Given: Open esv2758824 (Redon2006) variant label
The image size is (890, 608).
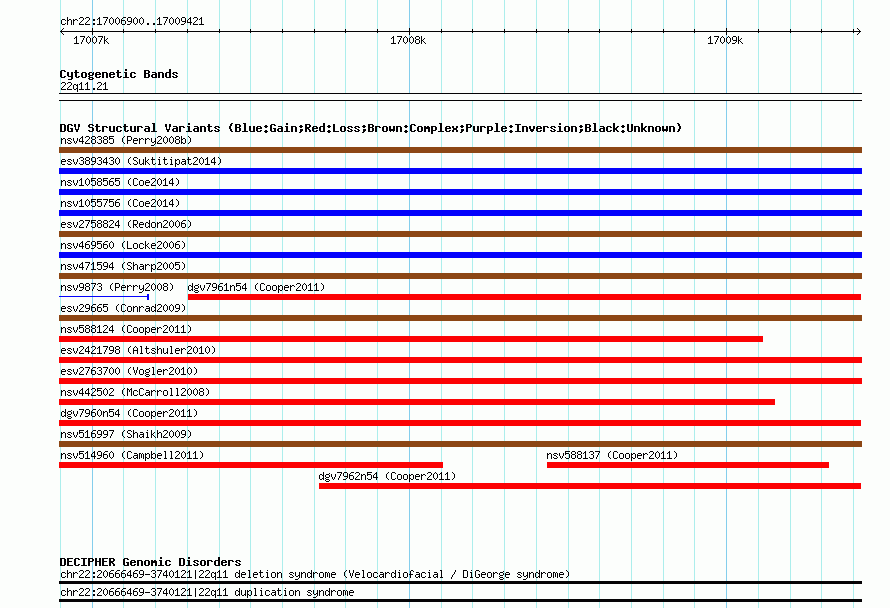Looking at the screenshot, I should tap(126, 224).
